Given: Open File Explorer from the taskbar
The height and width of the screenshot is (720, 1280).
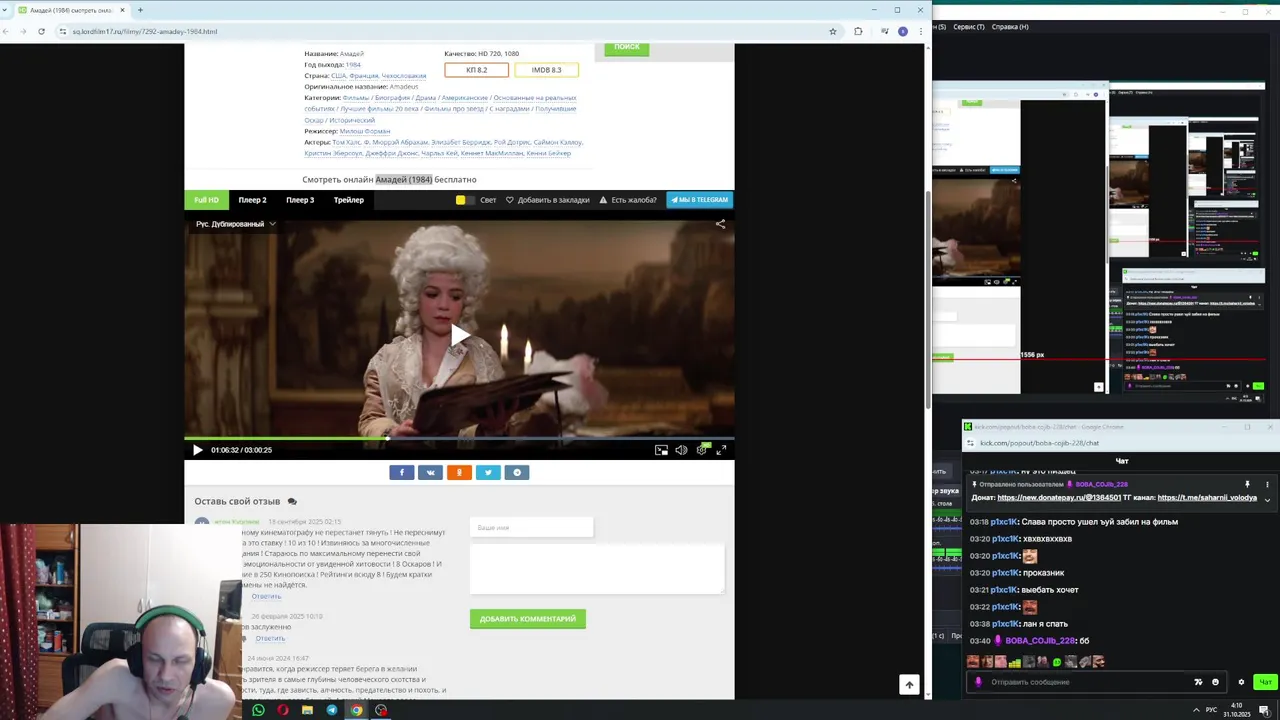Looking at the screenshot, I should pyautogui.click(x=307, y=710).
